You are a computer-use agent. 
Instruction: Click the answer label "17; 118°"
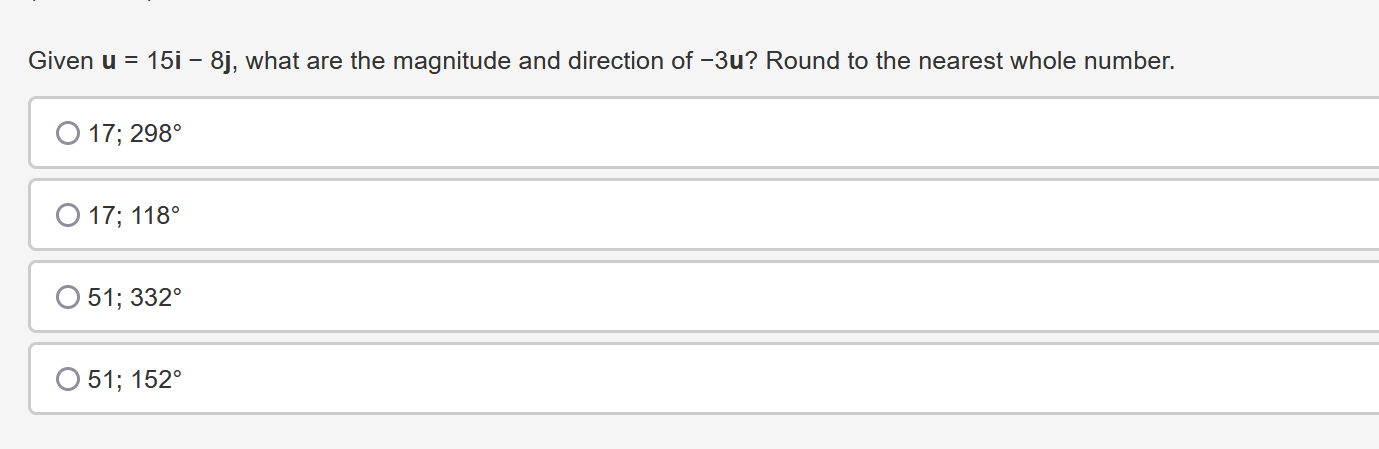pyautogui.click(x=135, y=215)
